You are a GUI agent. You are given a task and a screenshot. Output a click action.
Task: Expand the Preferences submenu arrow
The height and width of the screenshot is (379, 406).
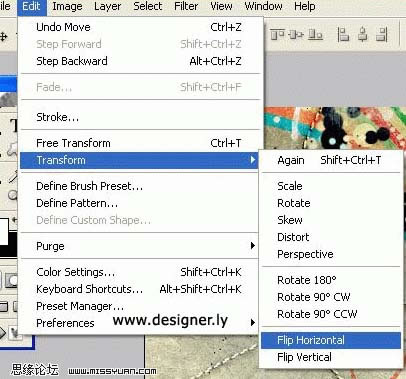[x=253, y=323]
